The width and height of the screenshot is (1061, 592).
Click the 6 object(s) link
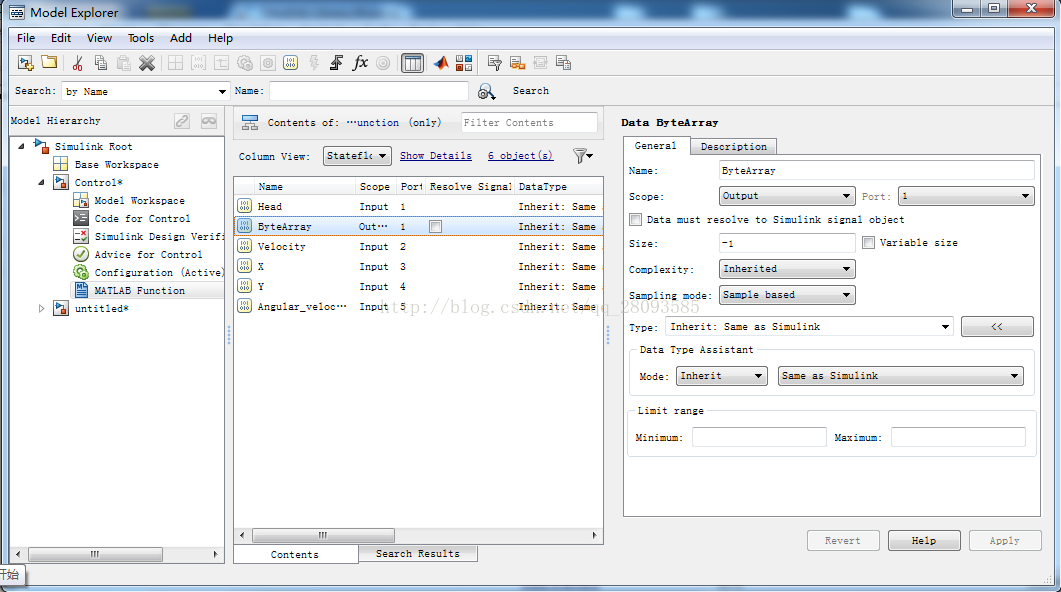(x=520, y=156)
